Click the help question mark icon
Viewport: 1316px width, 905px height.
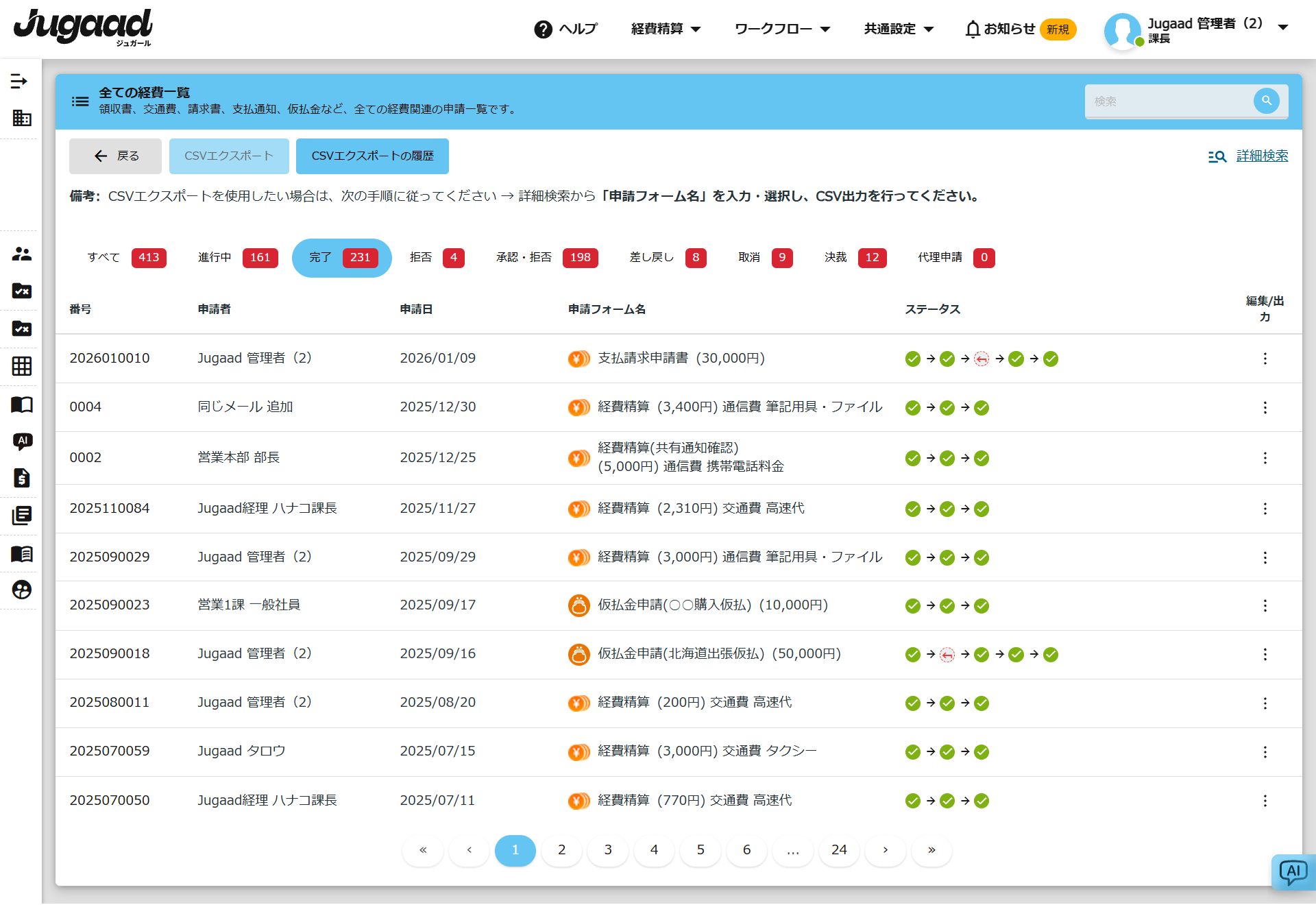(543, 29)
